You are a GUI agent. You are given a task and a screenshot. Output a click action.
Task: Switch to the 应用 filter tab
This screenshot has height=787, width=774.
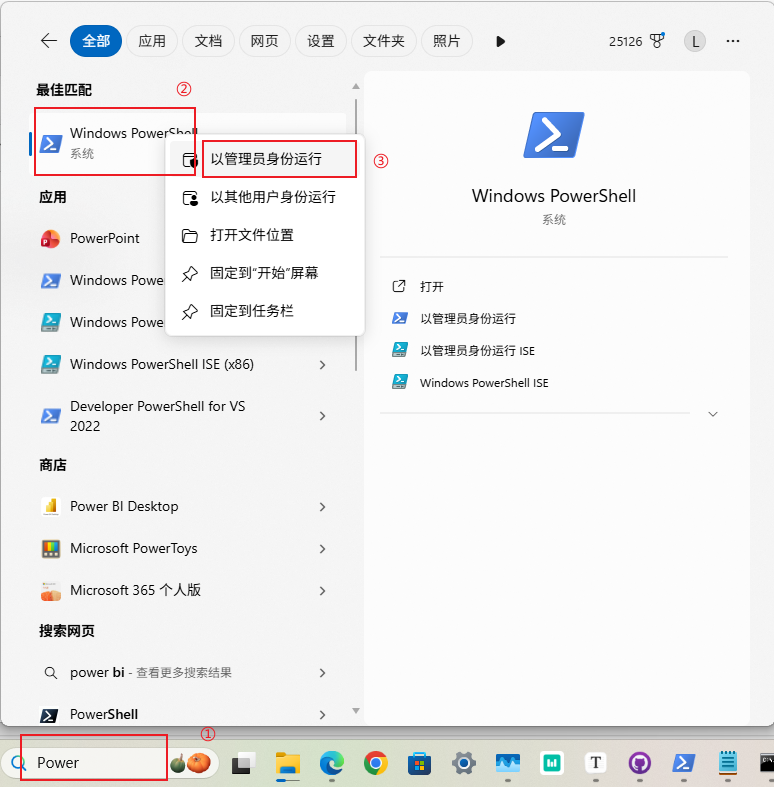(x=152, y=41)
